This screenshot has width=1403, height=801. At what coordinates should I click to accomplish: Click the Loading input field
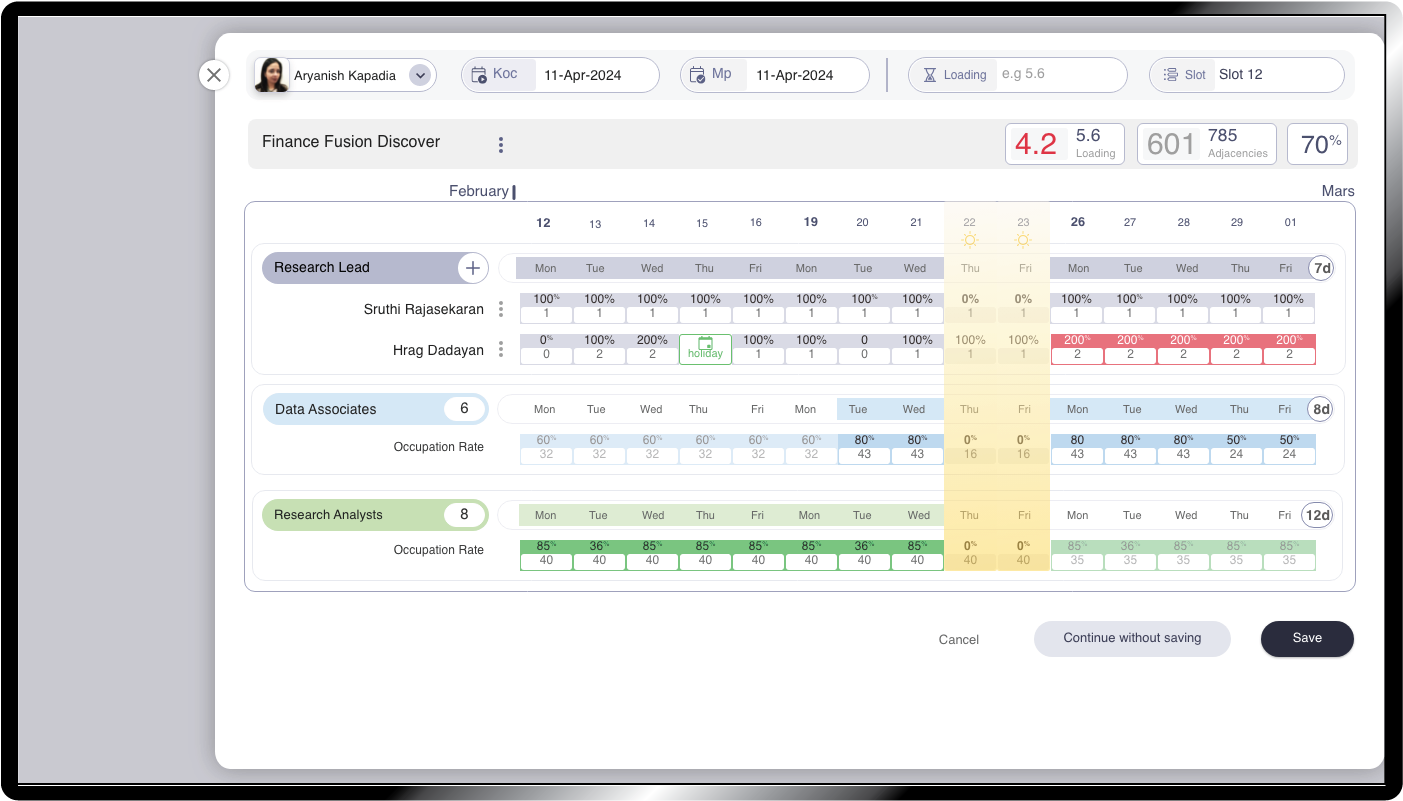(x=1058, y=75)
